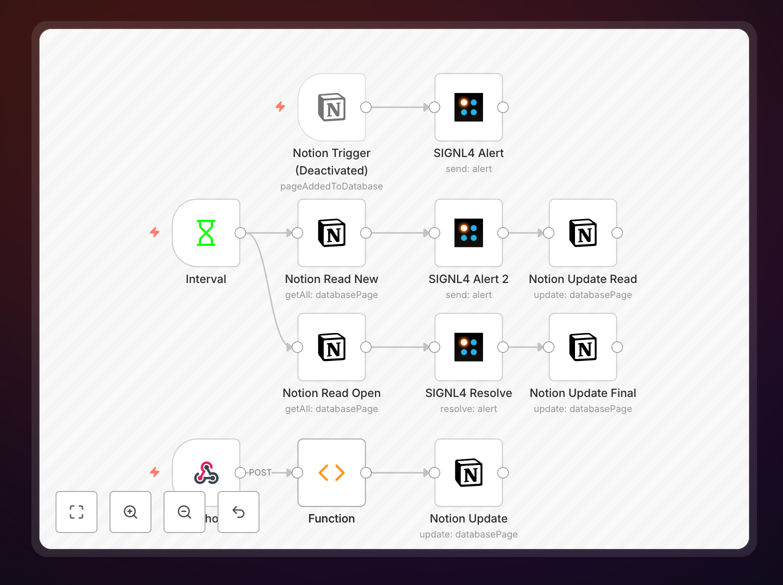Click the POST label on the webhook connection
Image resolution: width=783 pixels, height=585 pixels.
pos(260,473)
